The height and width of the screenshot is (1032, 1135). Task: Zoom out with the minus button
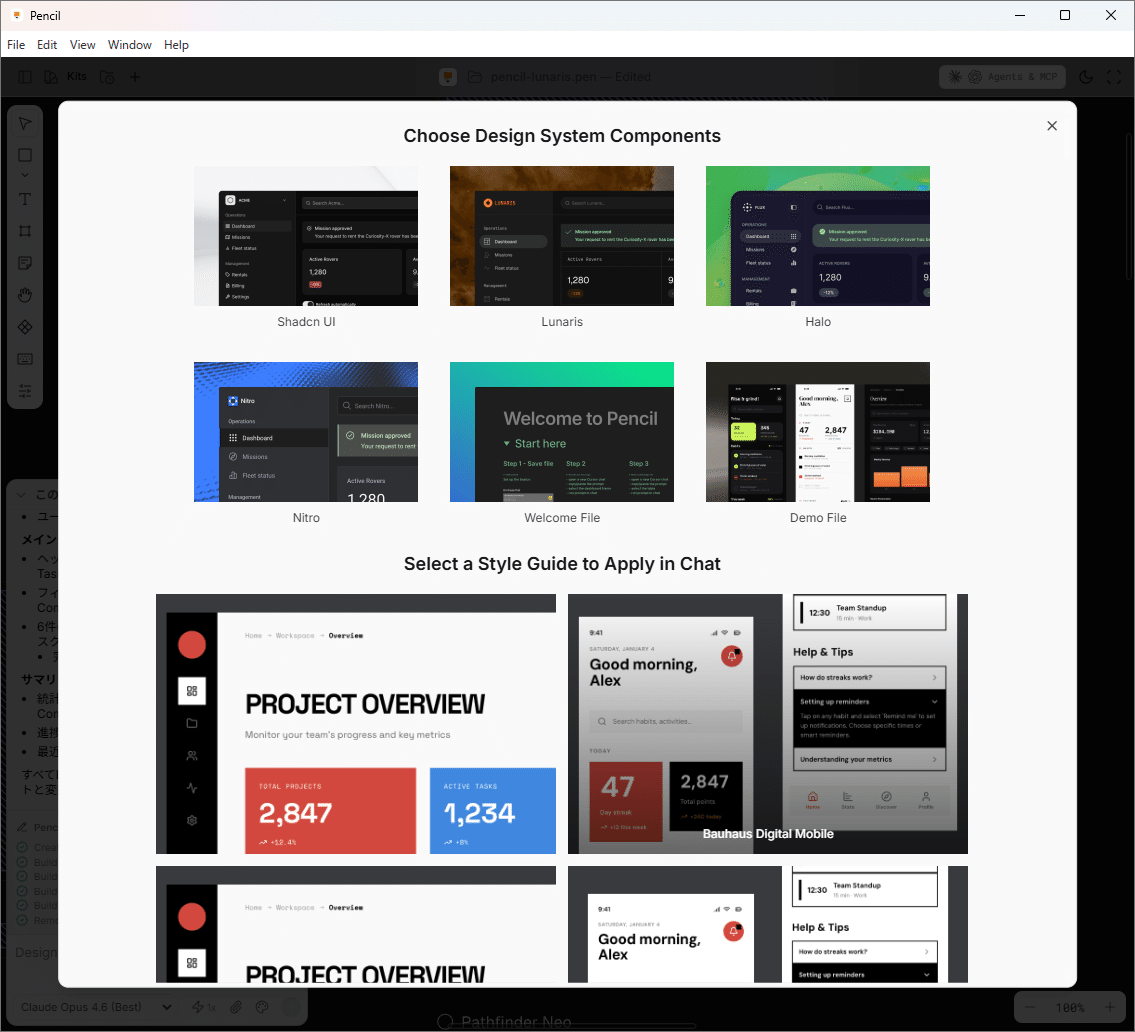(x=1030, y=1007)
